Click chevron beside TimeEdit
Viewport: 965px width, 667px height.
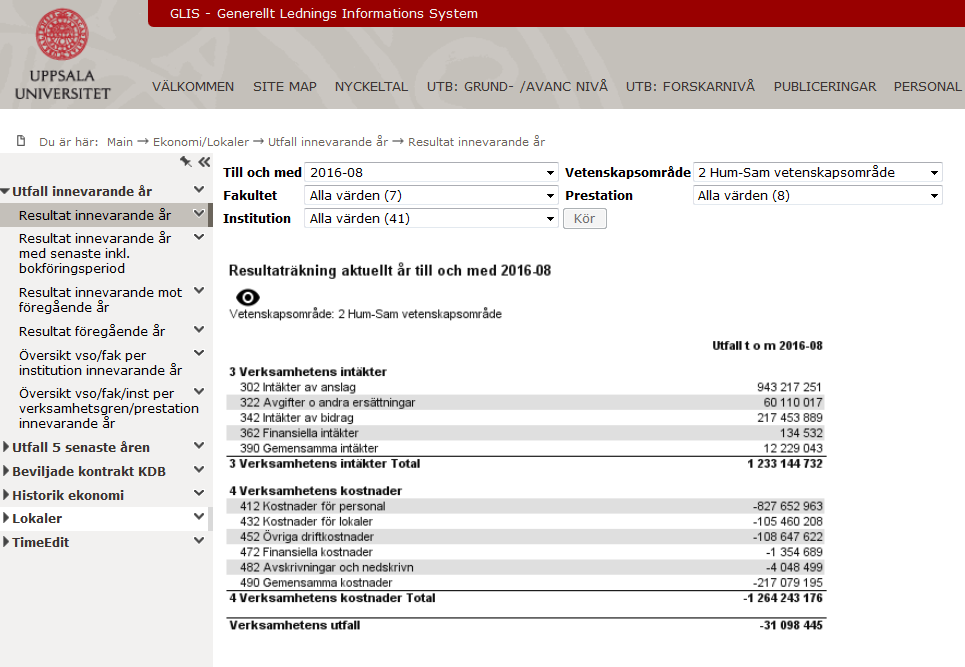[199, 540]
